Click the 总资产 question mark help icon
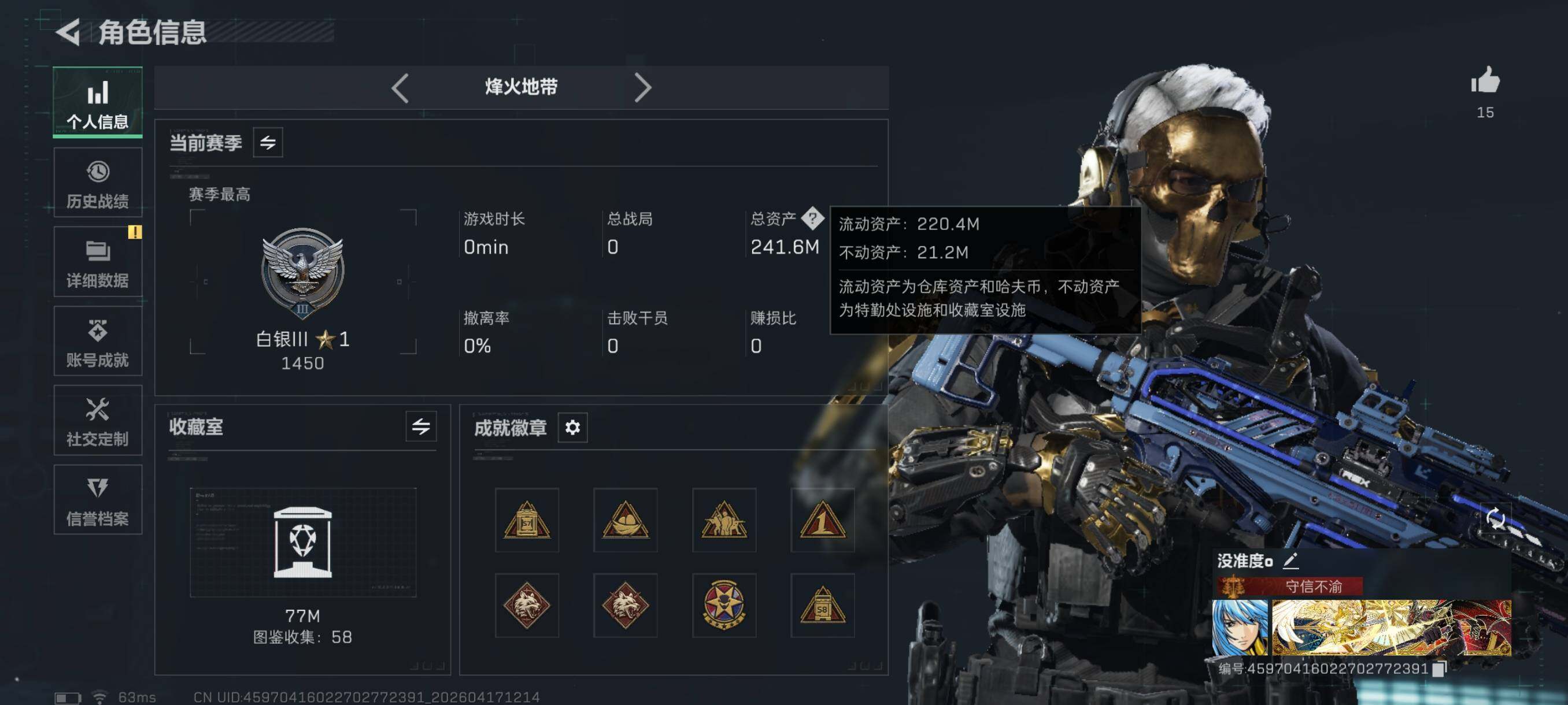 [812, 218]
